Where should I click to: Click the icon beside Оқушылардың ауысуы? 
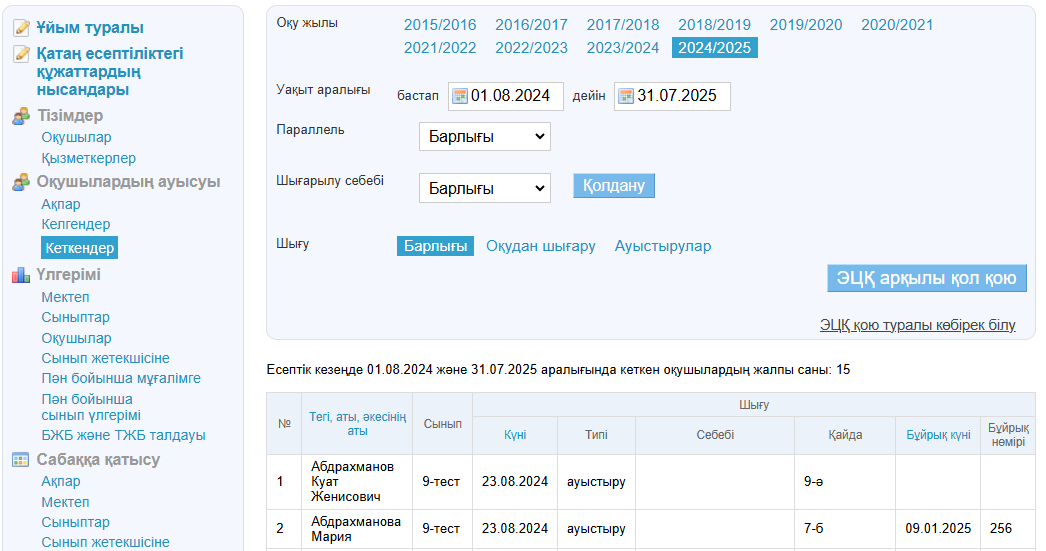[x=21, y=183]
